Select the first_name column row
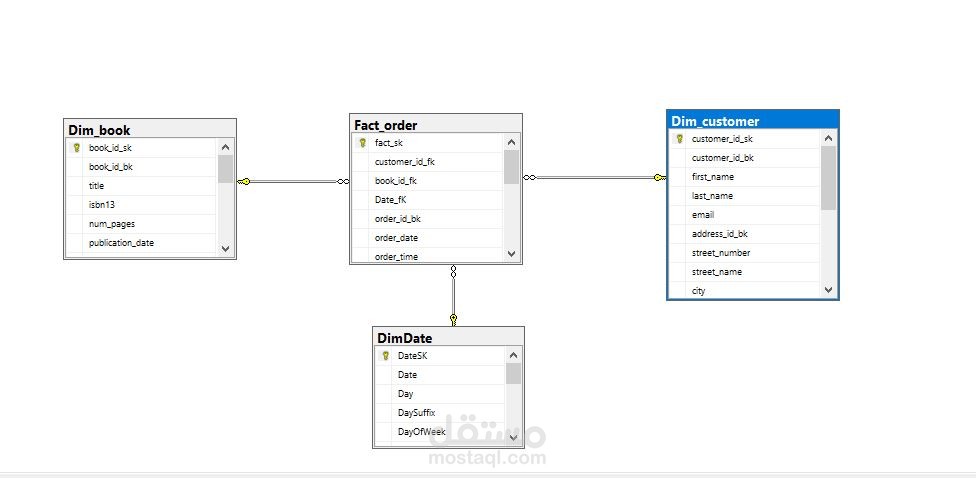This screenshot has height=478, width=976. [744, 177]
